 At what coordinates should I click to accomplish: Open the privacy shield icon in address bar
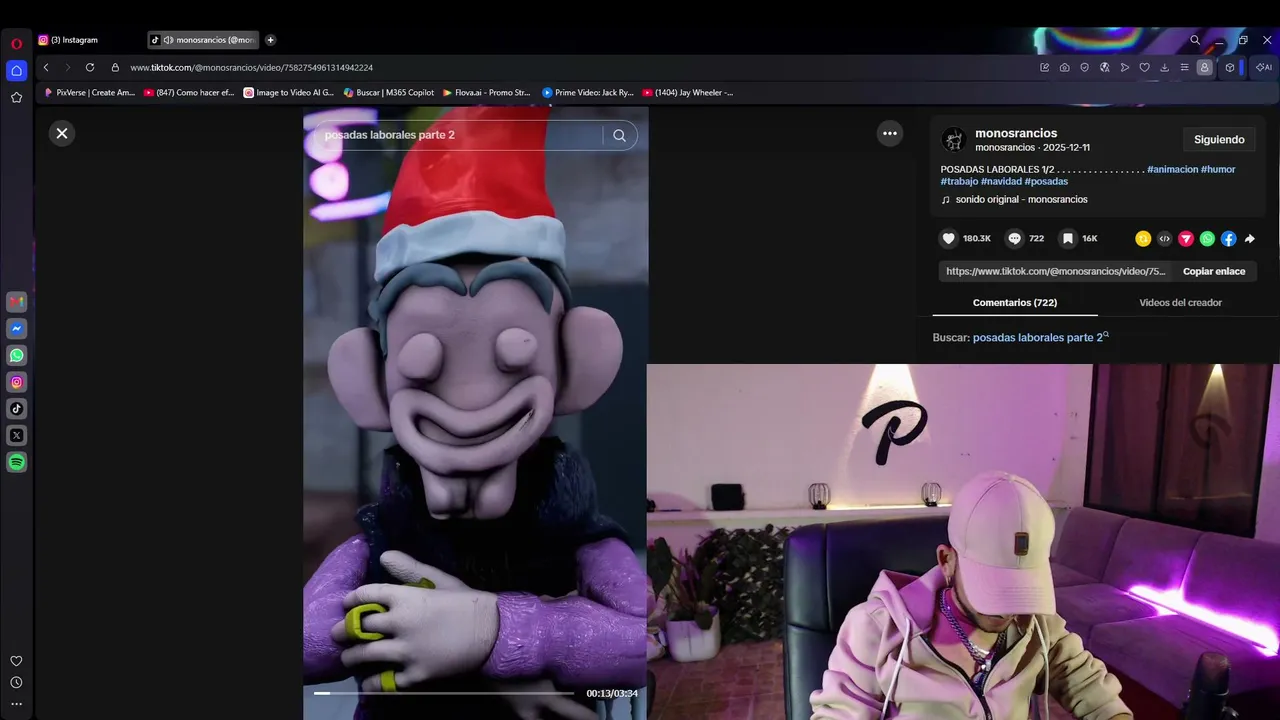[1084, 67]
